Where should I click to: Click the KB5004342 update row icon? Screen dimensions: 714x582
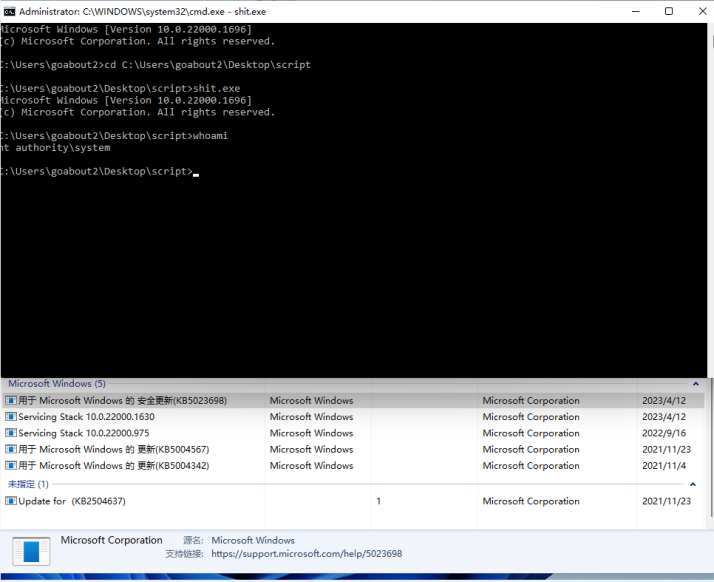pyautogui.click(x=11, y=466)
